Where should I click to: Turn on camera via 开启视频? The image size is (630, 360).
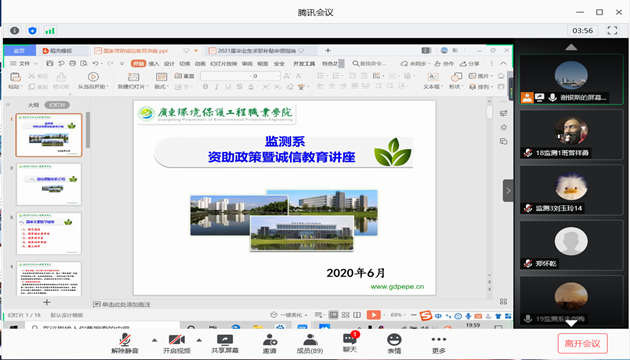click(177, 344)
